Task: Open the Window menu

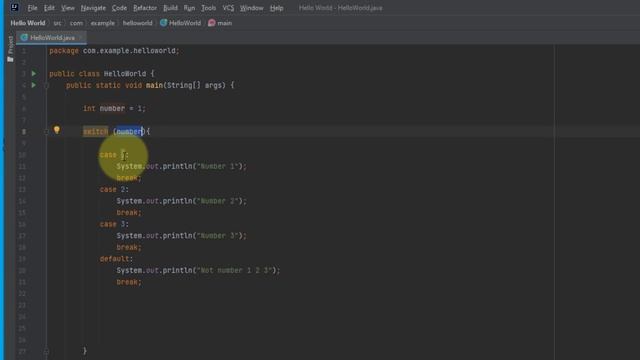Action: [251, 8]
